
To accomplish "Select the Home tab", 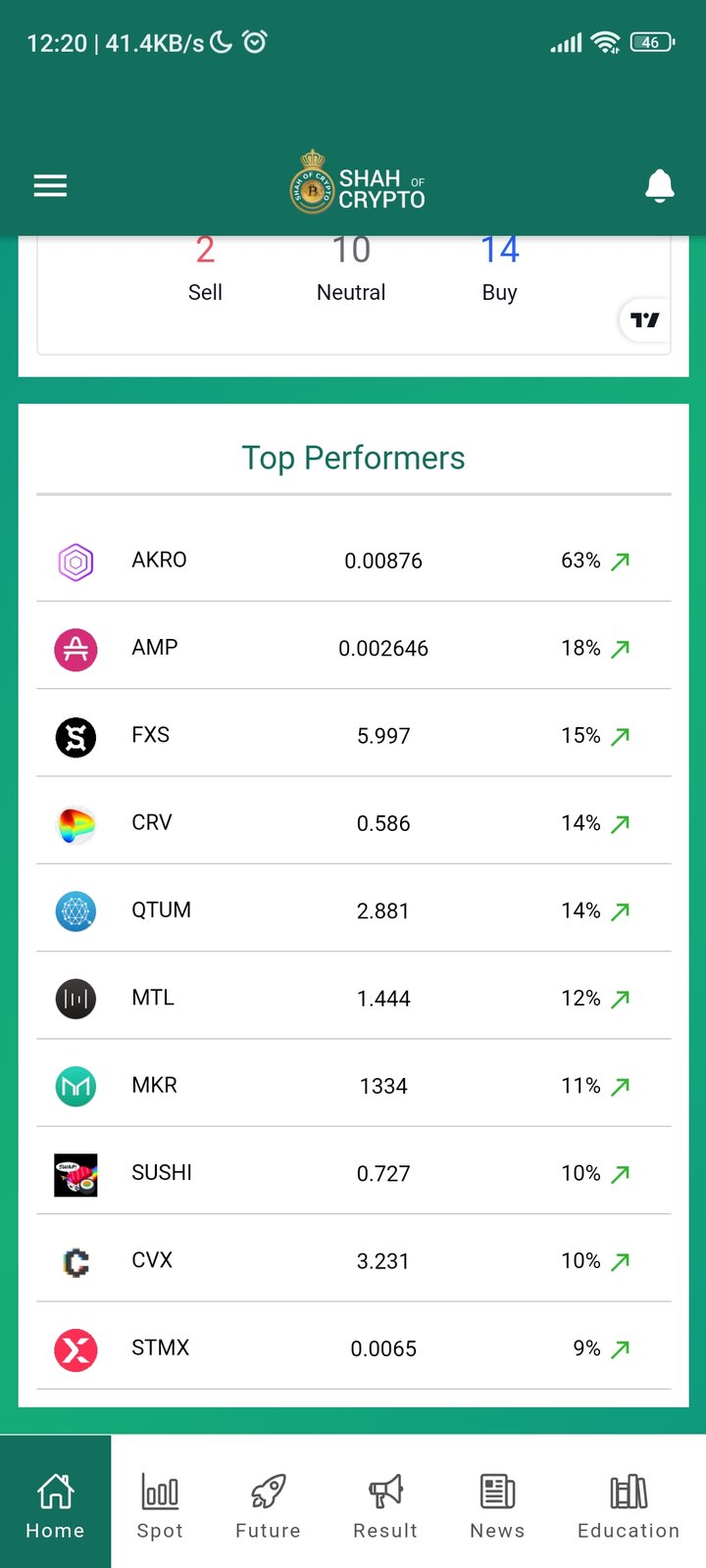I will click(55, 1504).
